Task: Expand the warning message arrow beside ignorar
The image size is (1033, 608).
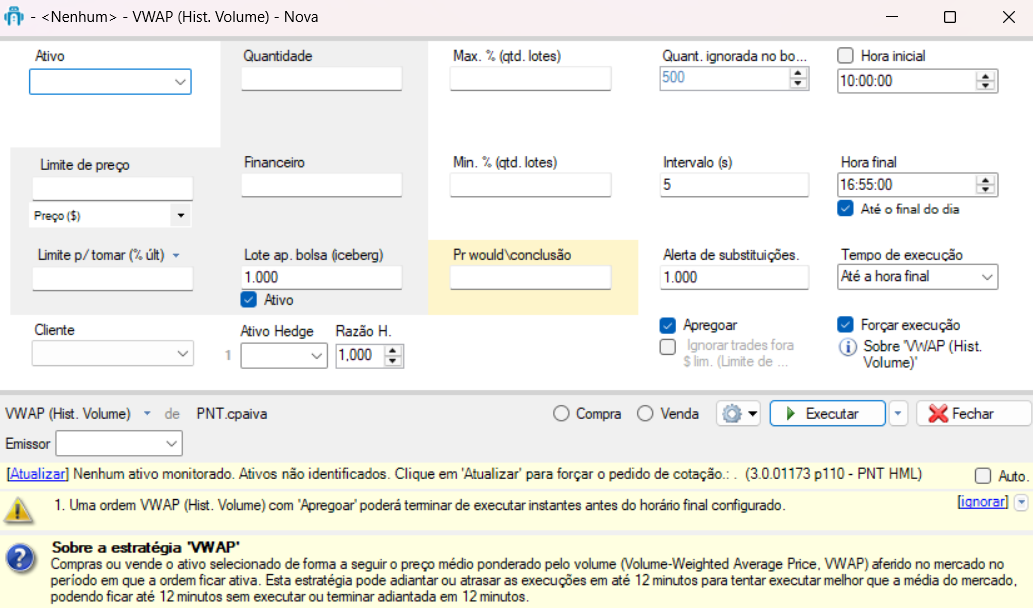Action: [1021, 502]
